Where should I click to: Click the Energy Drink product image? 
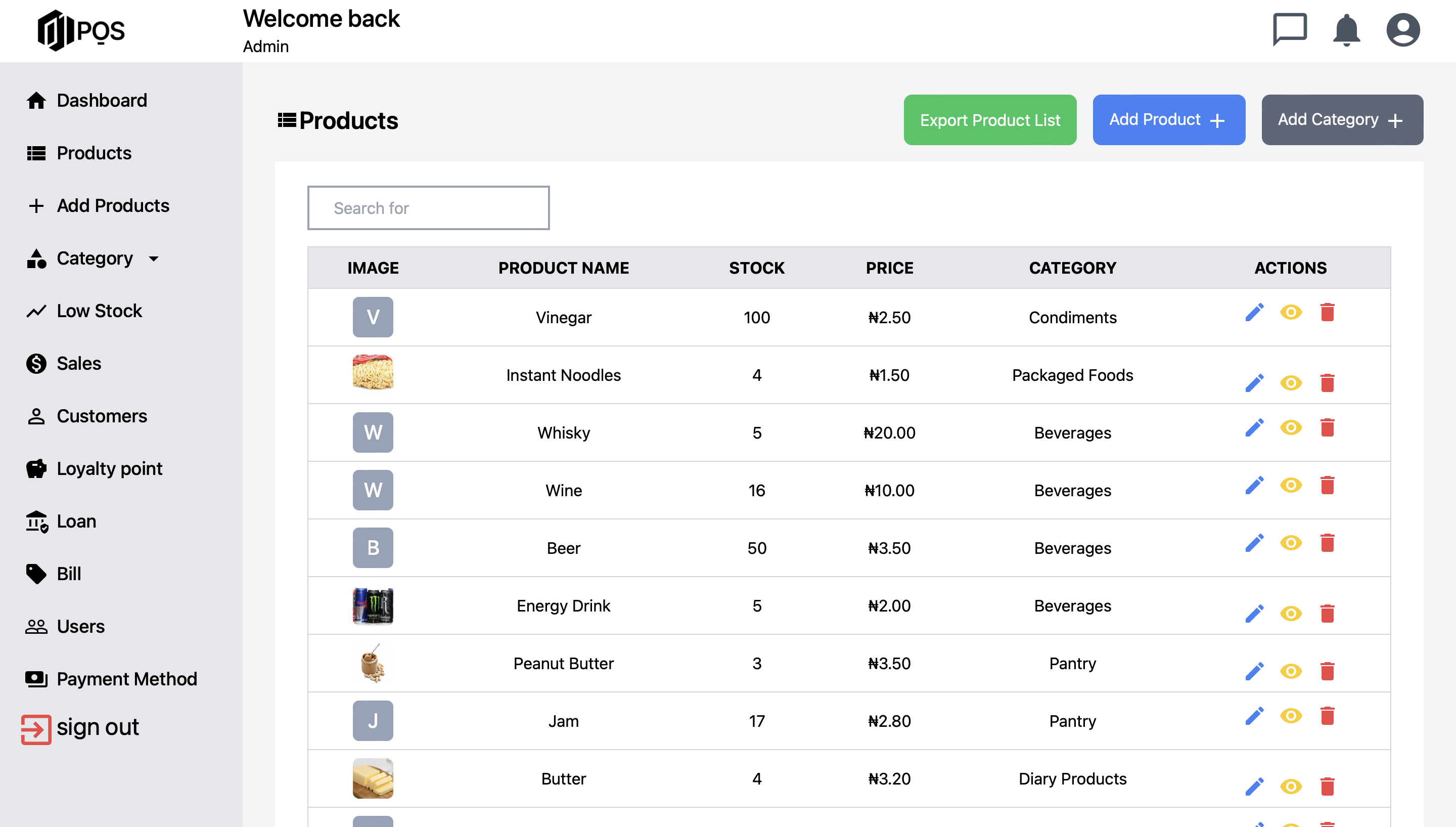coord(373,606)
